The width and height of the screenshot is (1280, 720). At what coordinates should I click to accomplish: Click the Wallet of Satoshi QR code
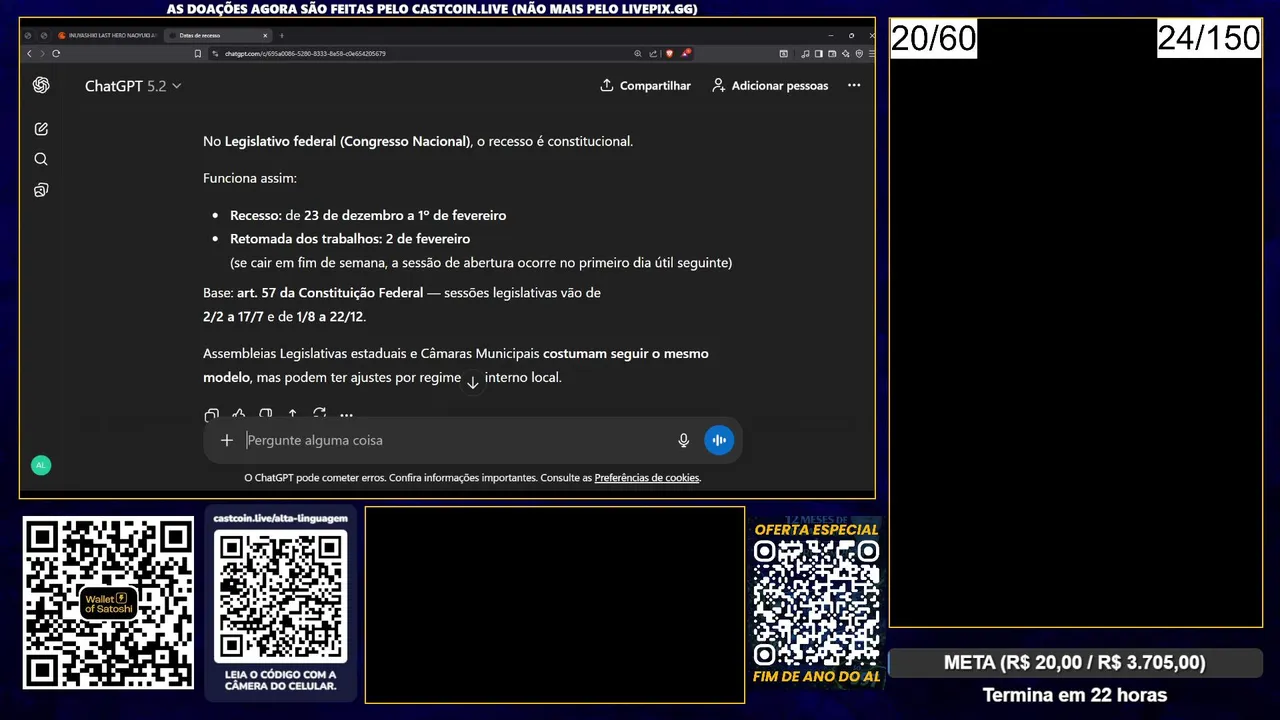[x=108, y=602]
